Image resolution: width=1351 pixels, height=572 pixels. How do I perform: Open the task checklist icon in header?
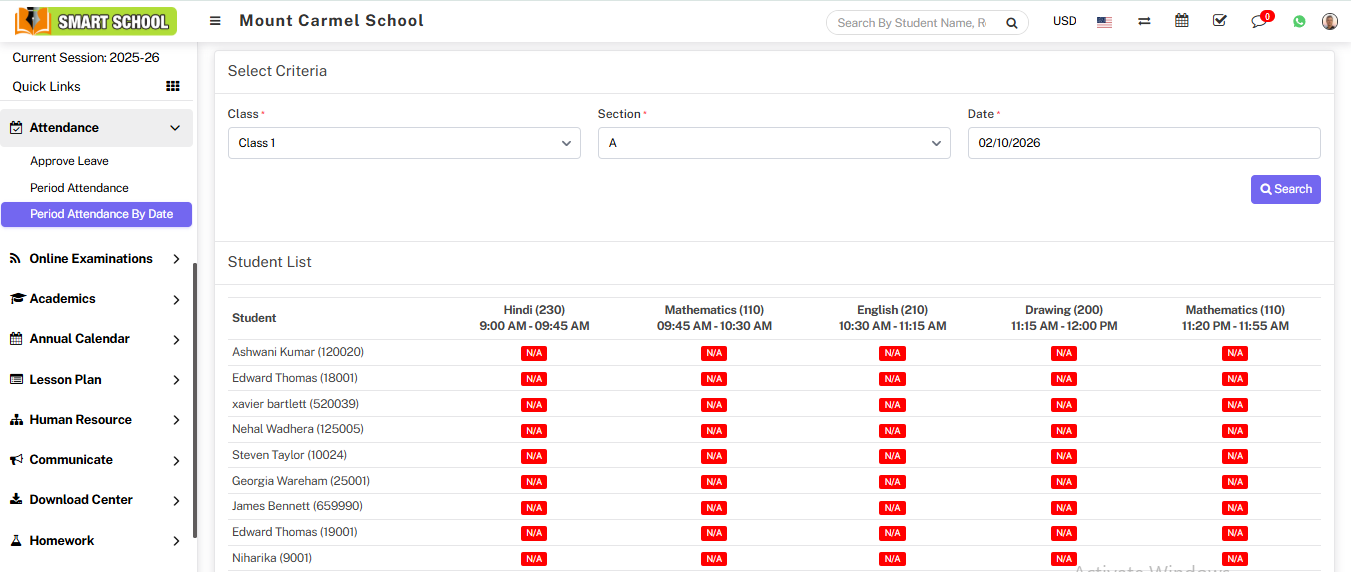1219,21
